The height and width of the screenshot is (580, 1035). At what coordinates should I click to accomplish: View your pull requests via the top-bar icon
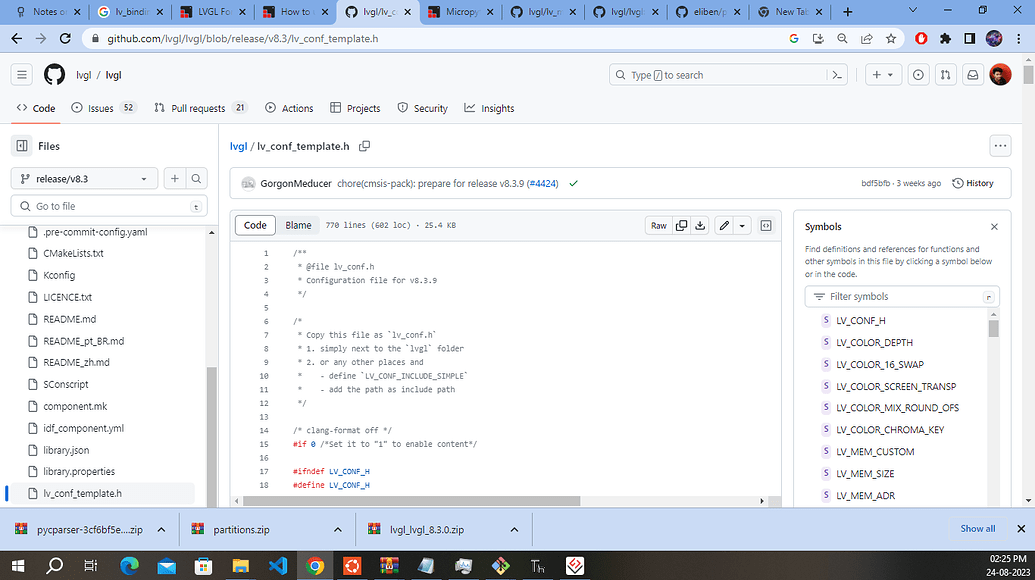click(945, 74)
